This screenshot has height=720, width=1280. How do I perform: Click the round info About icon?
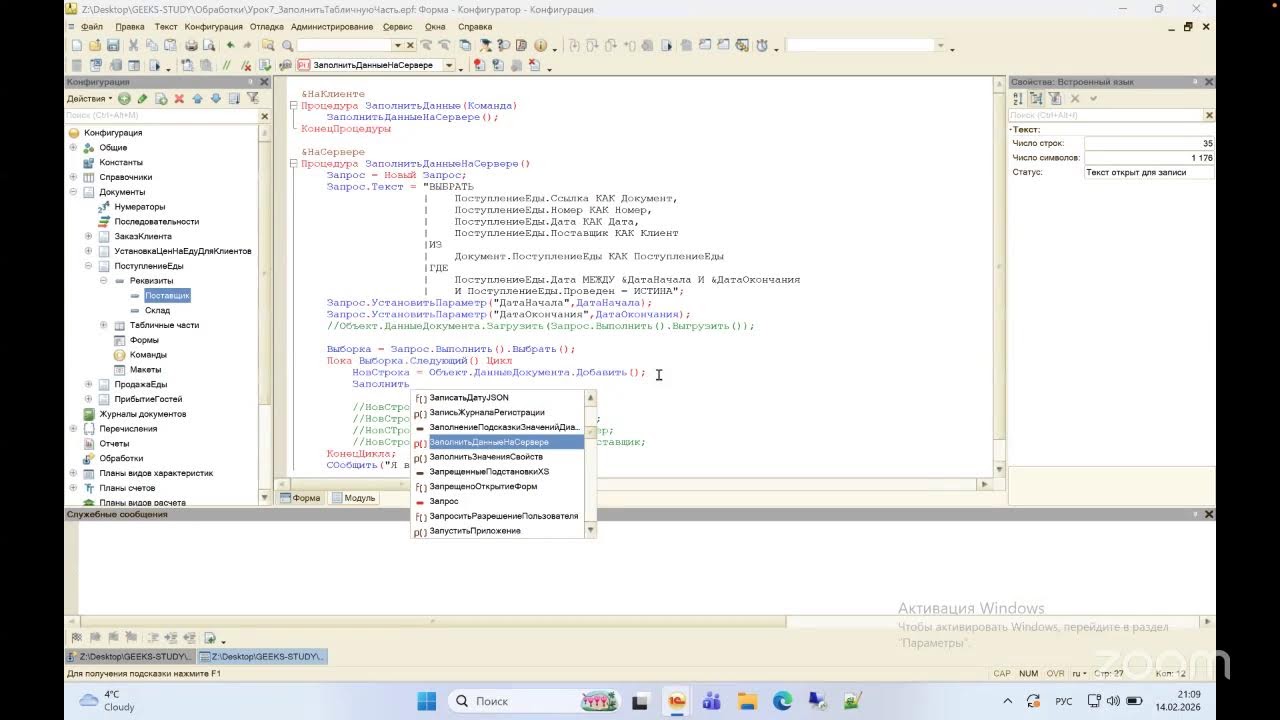pos(540,45)
